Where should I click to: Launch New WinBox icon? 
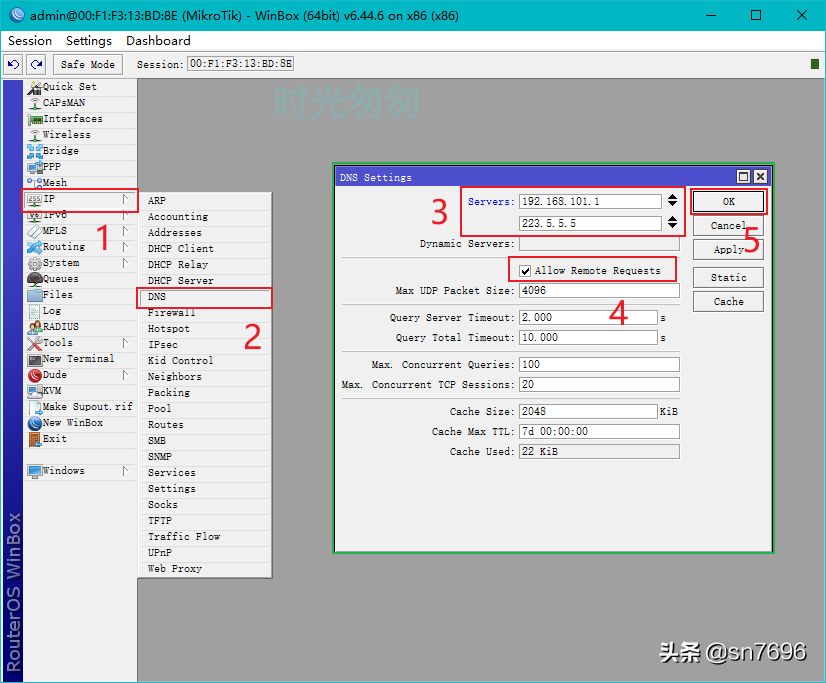tap(35, 423)
